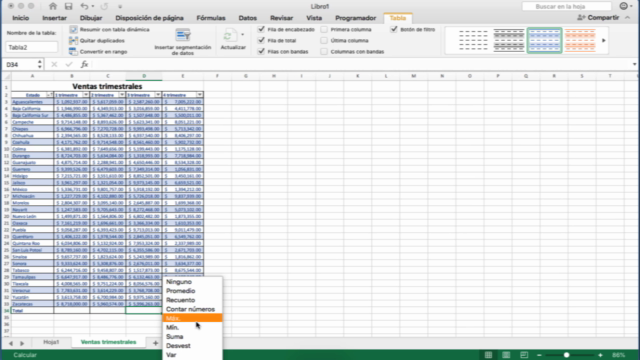
Task: Switch to the Hoja1 sheet tab
Action: pyautogui.click(x=51, y=342)
